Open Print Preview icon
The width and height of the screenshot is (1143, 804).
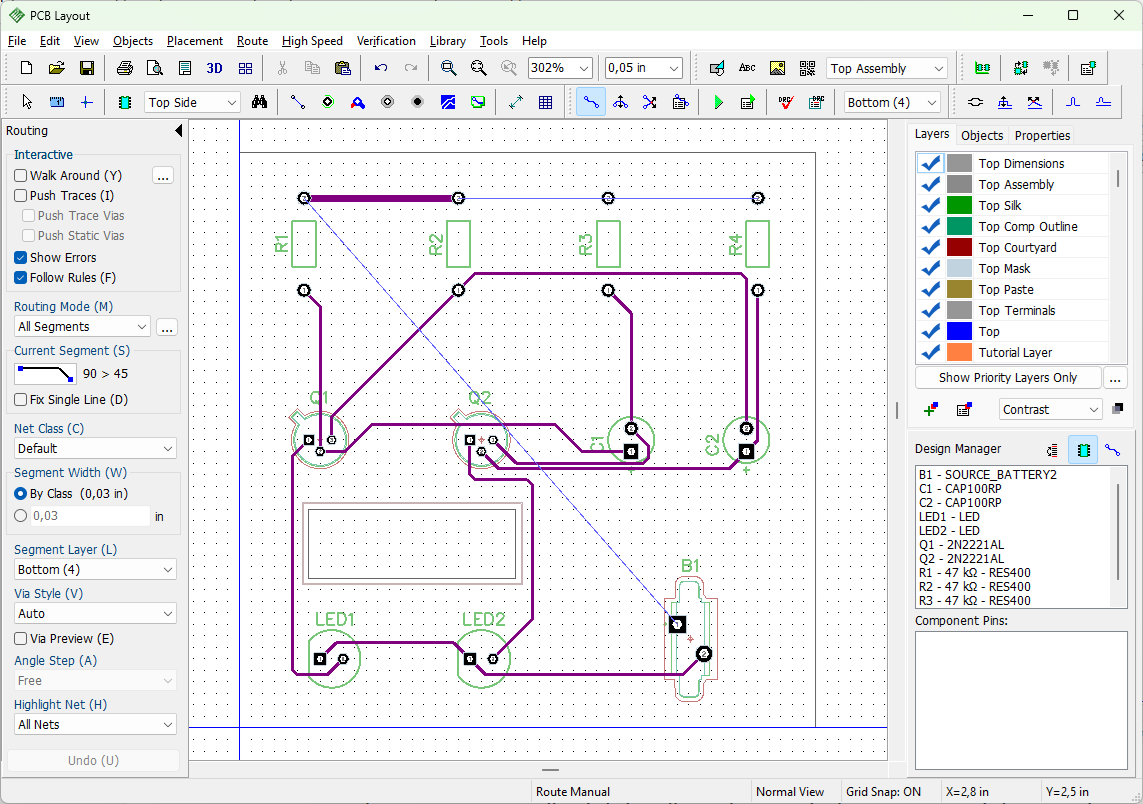click(155, 68)
